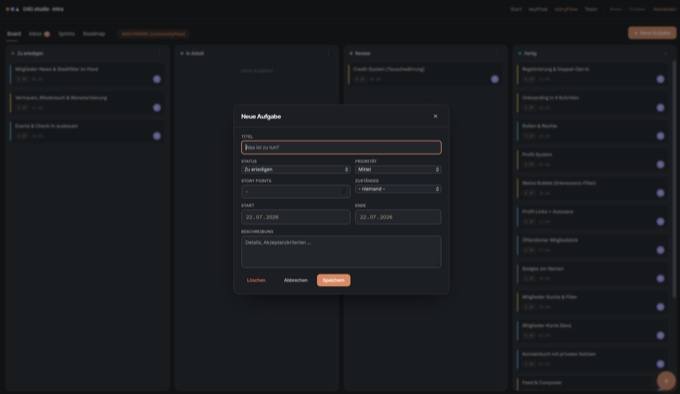Image resolution: width=680 pixels, height=394 pixels.
Task: Close the Neue Aufgabe dialog
Action: (435, 116)
